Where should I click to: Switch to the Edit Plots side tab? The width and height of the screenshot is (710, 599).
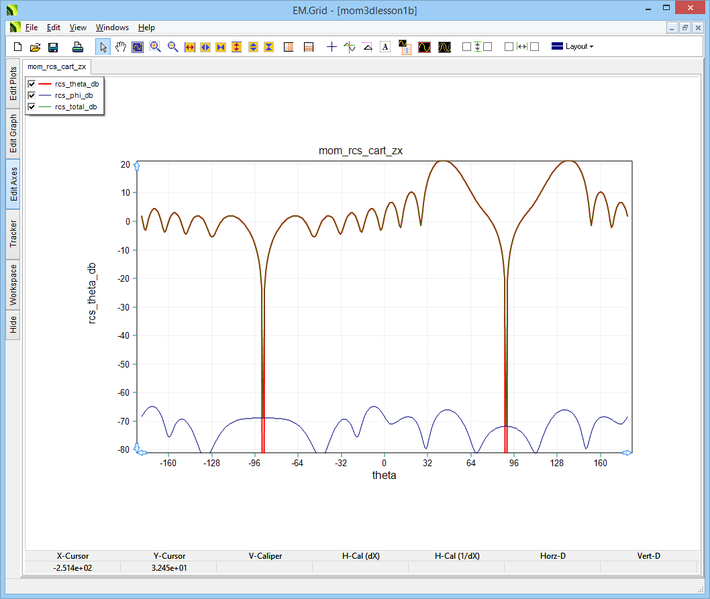[x=13, y=84]
